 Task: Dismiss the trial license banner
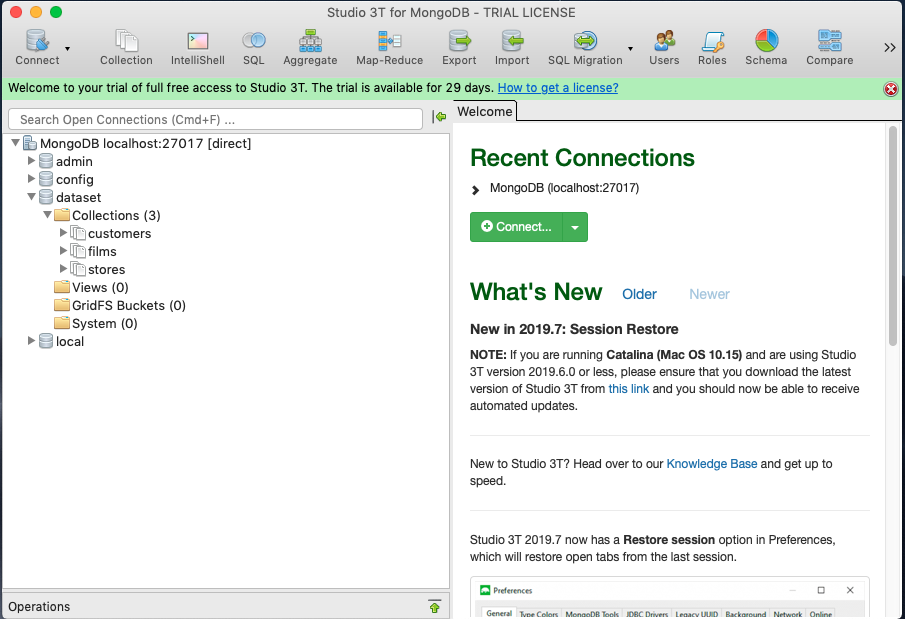[891, 89]
